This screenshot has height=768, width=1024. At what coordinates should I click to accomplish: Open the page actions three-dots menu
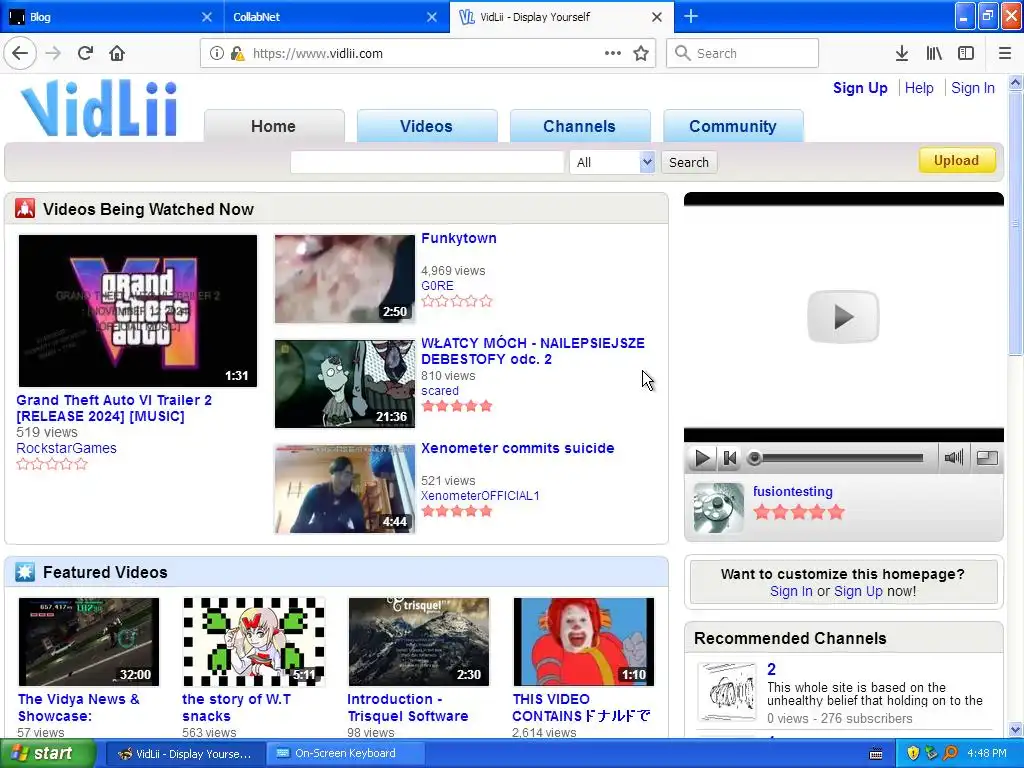613,53
